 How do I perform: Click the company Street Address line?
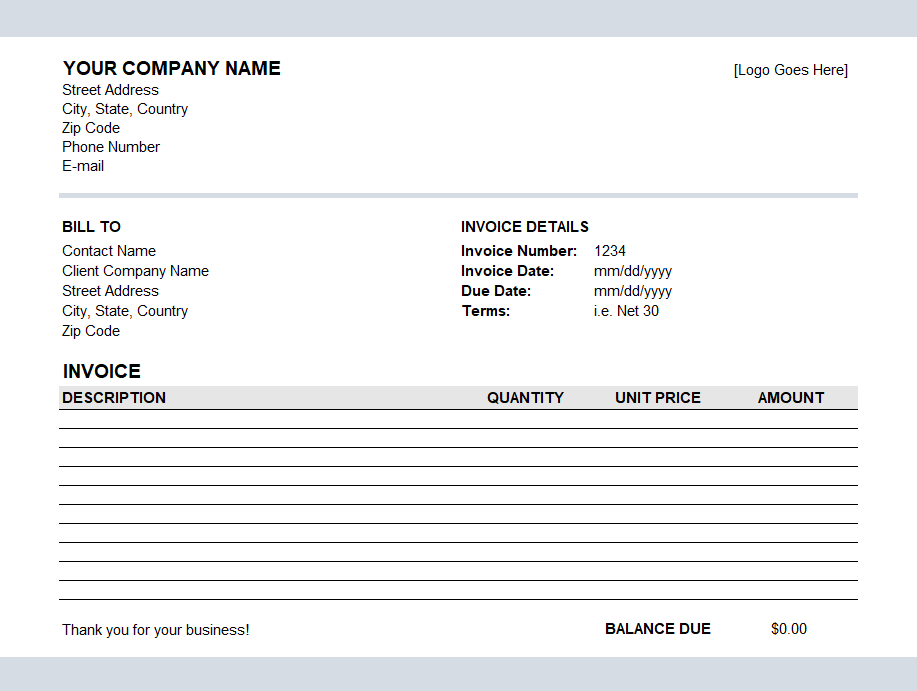point(110,90)
